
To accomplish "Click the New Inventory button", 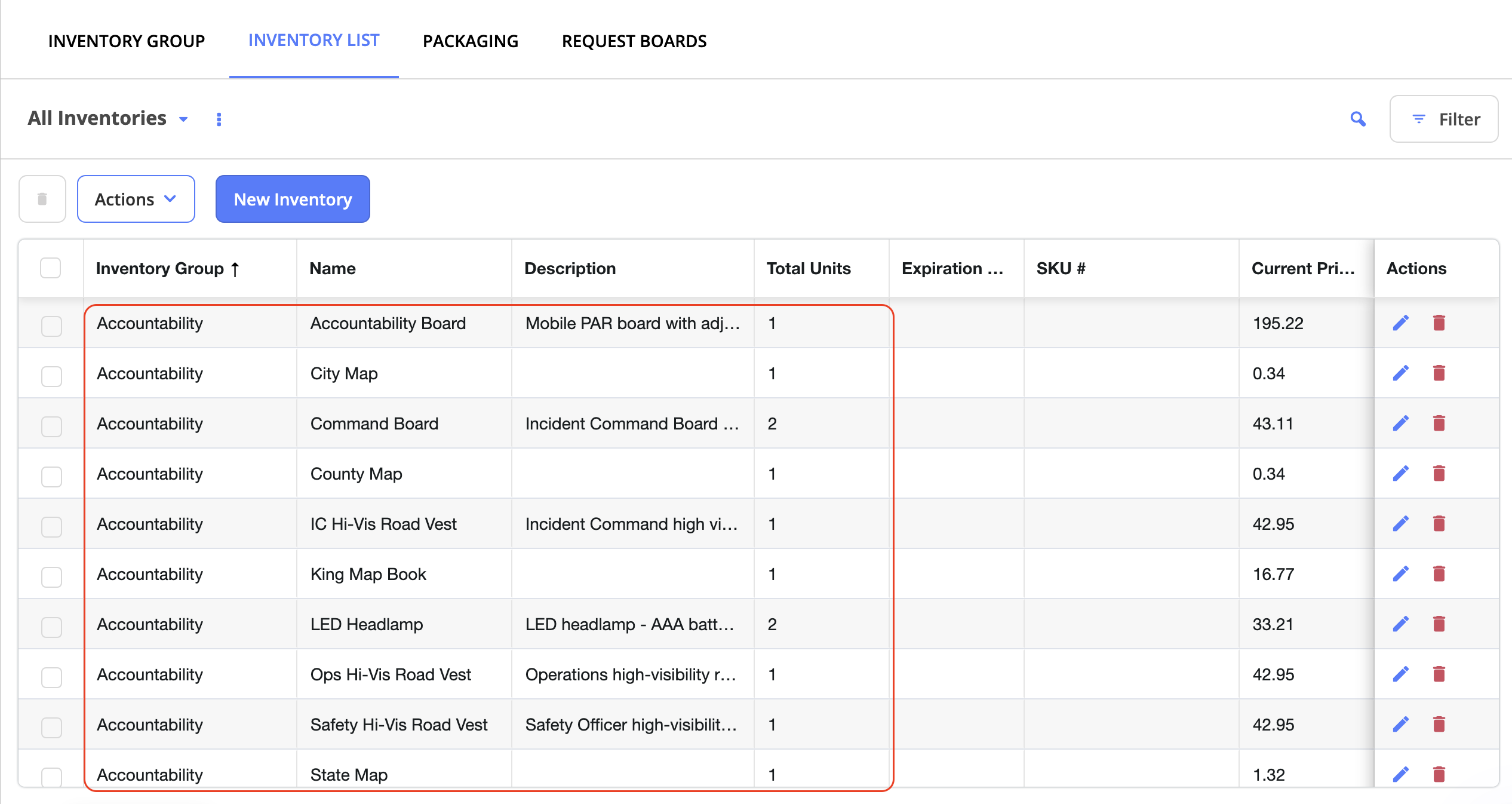I will [293, 199].
